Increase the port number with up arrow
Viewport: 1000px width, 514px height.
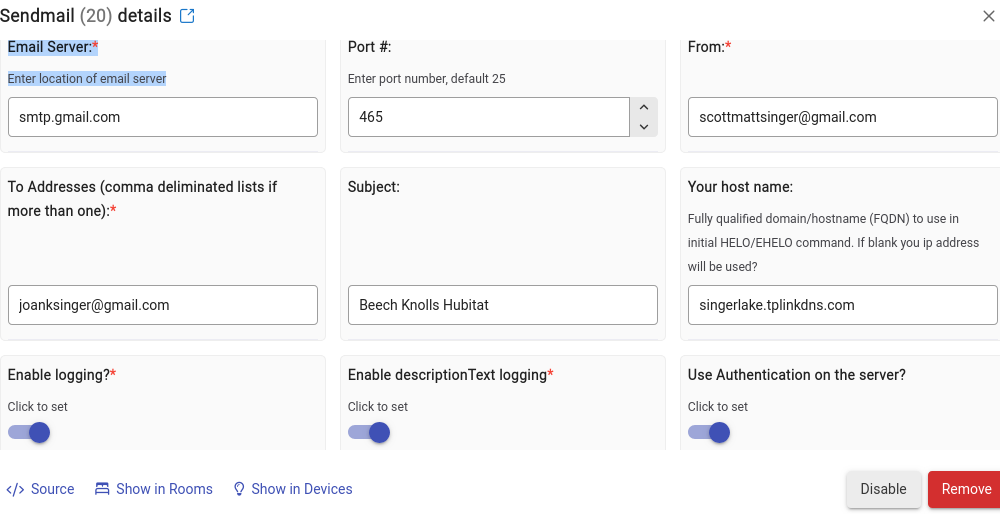[644, 107]
